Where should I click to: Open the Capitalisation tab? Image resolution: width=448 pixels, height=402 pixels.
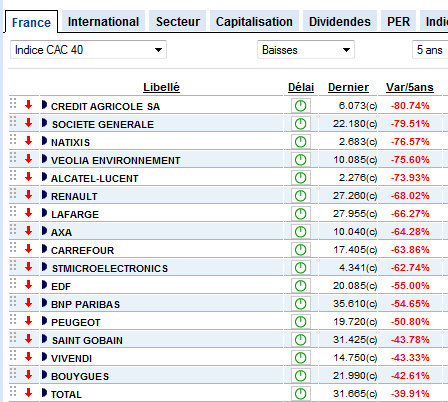[254, 22]
